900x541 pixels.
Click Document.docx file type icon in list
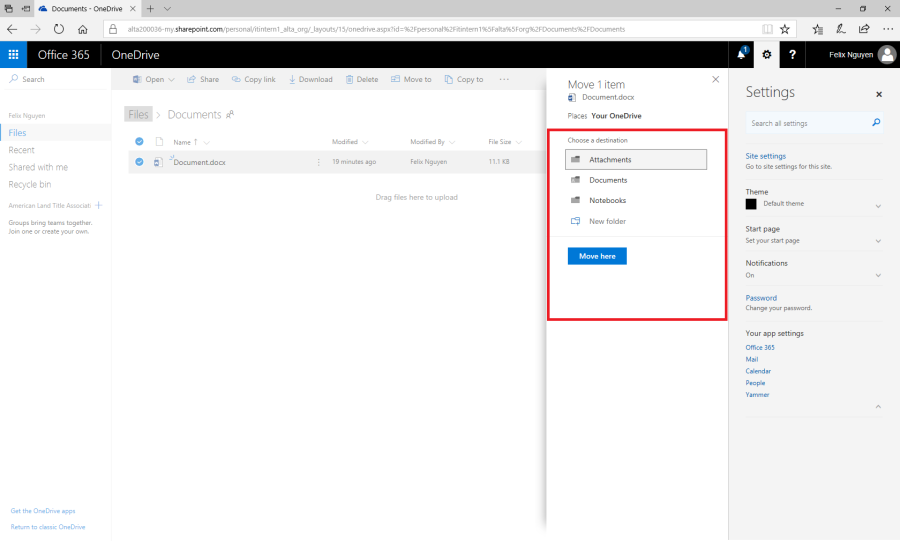pos(158,162)
